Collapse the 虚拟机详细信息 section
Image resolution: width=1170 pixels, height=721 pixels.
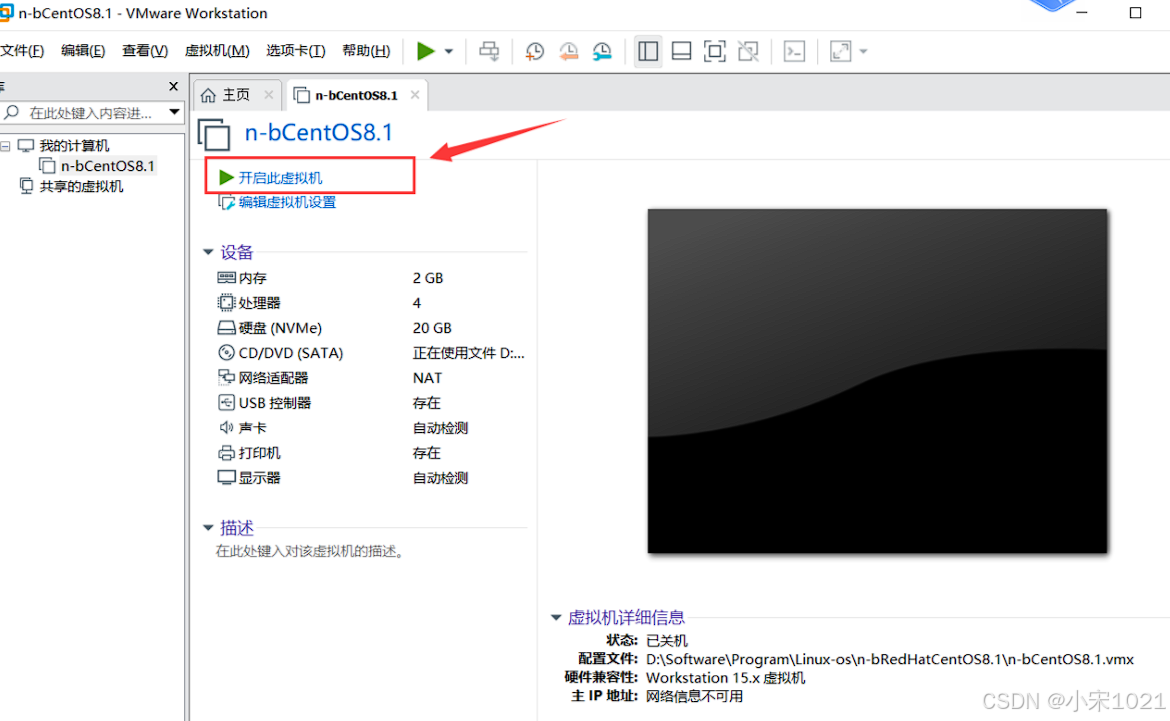tap(556, 617)
